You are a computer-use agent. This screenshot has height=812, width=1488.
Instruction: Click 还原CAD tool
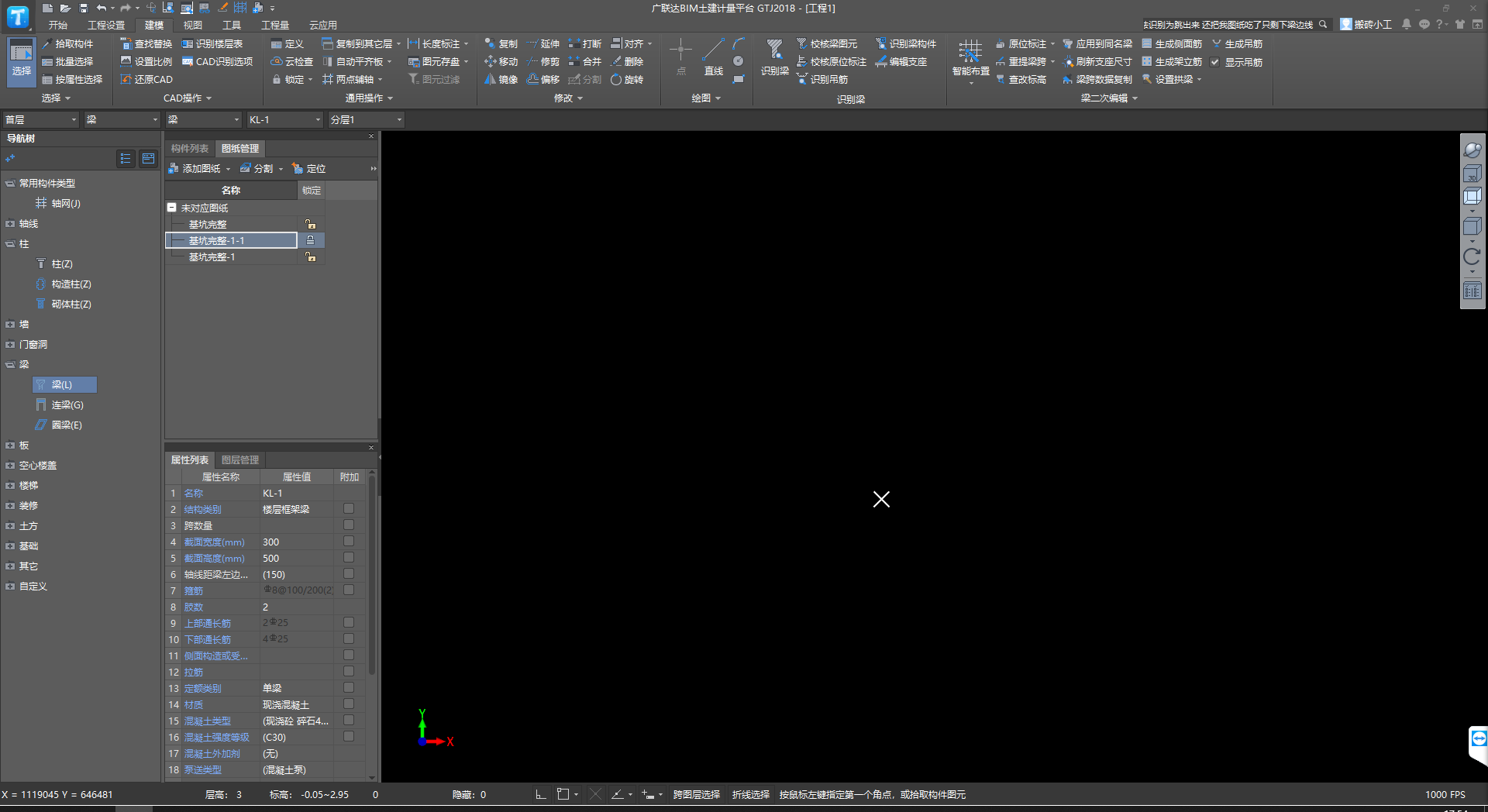coord(146,80)
